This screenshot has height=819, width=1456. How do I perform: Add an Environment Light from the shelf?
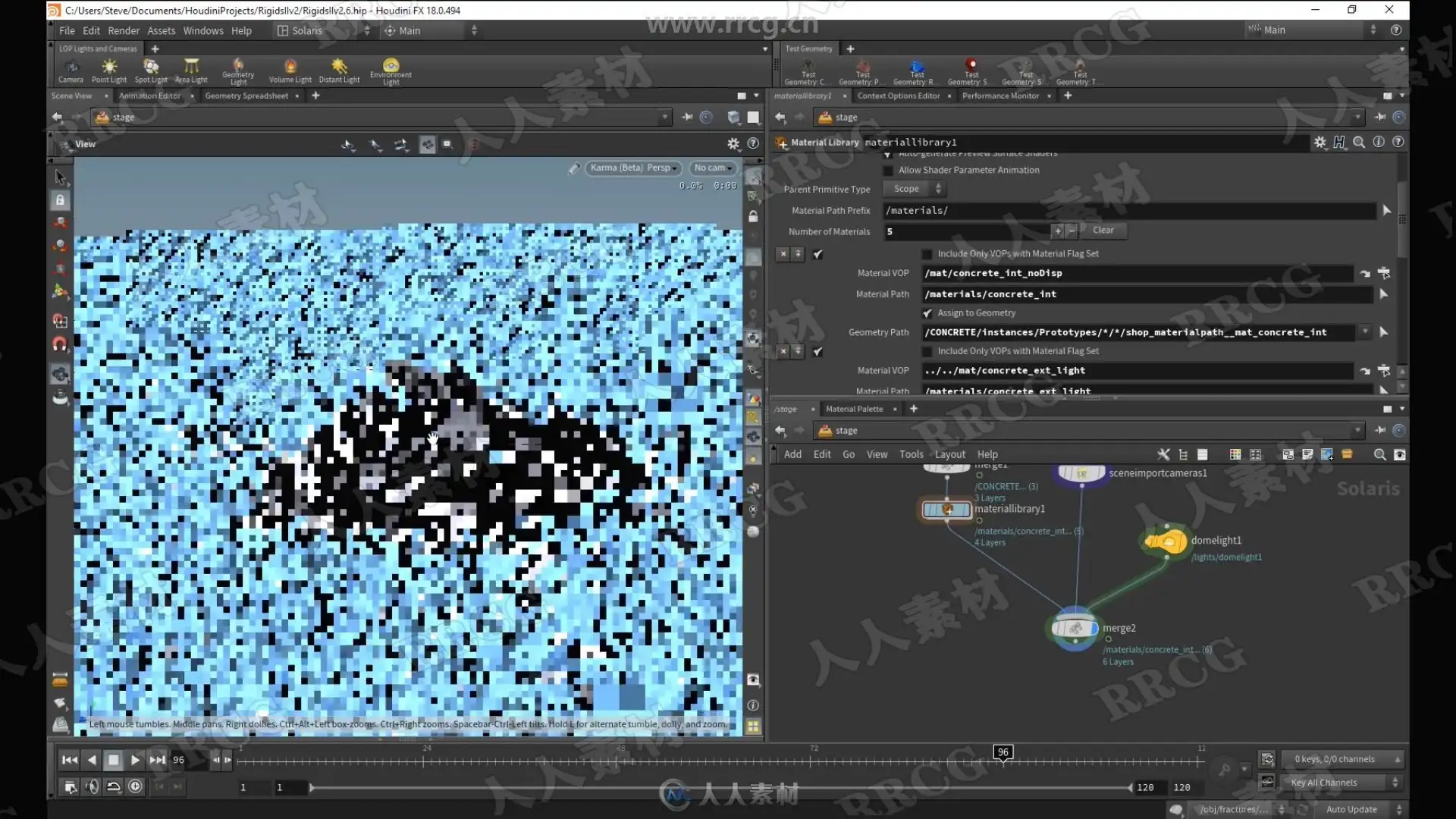[391, 71]
